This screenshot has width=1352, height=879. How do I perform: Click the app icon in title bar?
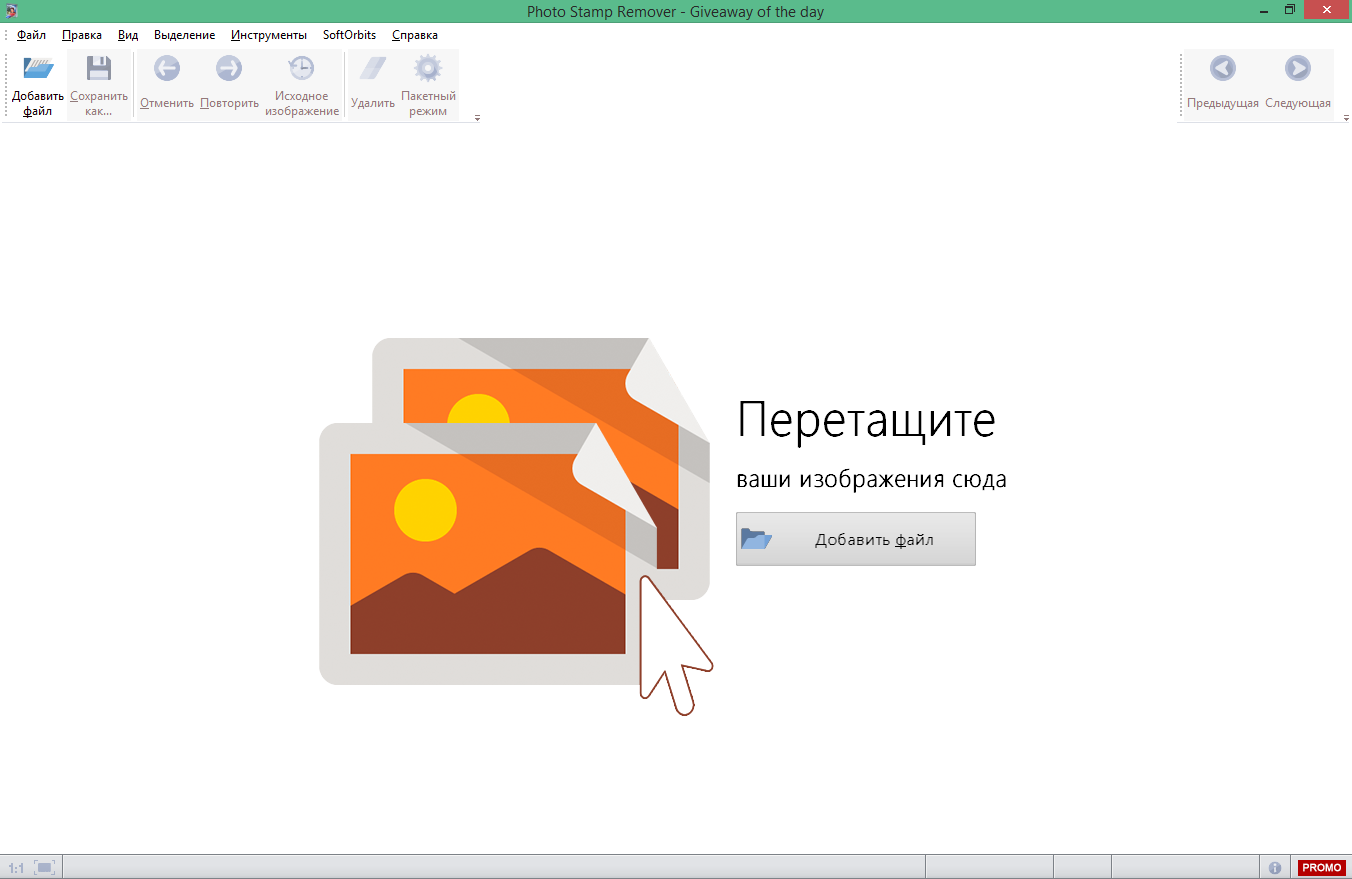11,11
